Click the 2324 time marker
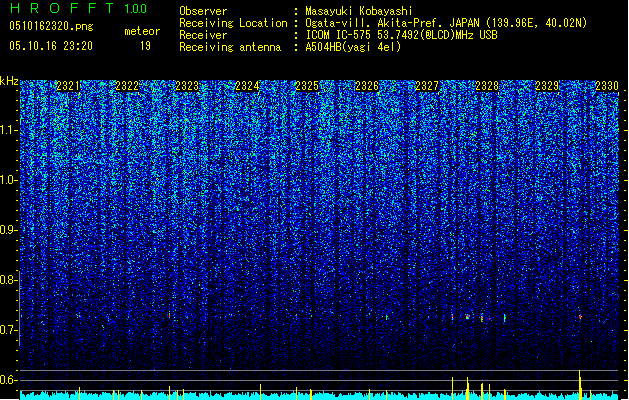 [247, 86]
